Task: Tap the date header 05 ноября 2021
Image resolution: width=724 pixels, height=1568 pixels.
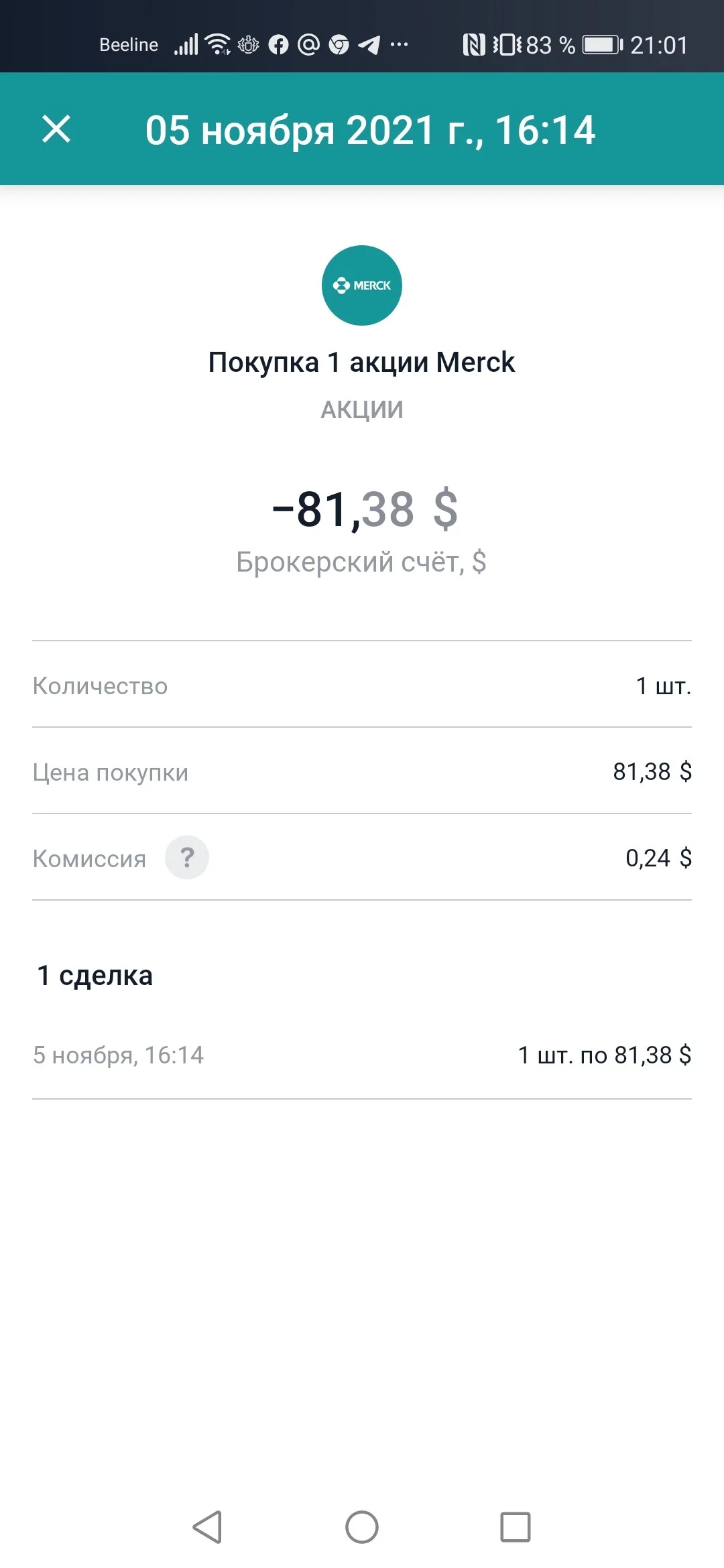Action: [x=370, y=130]
